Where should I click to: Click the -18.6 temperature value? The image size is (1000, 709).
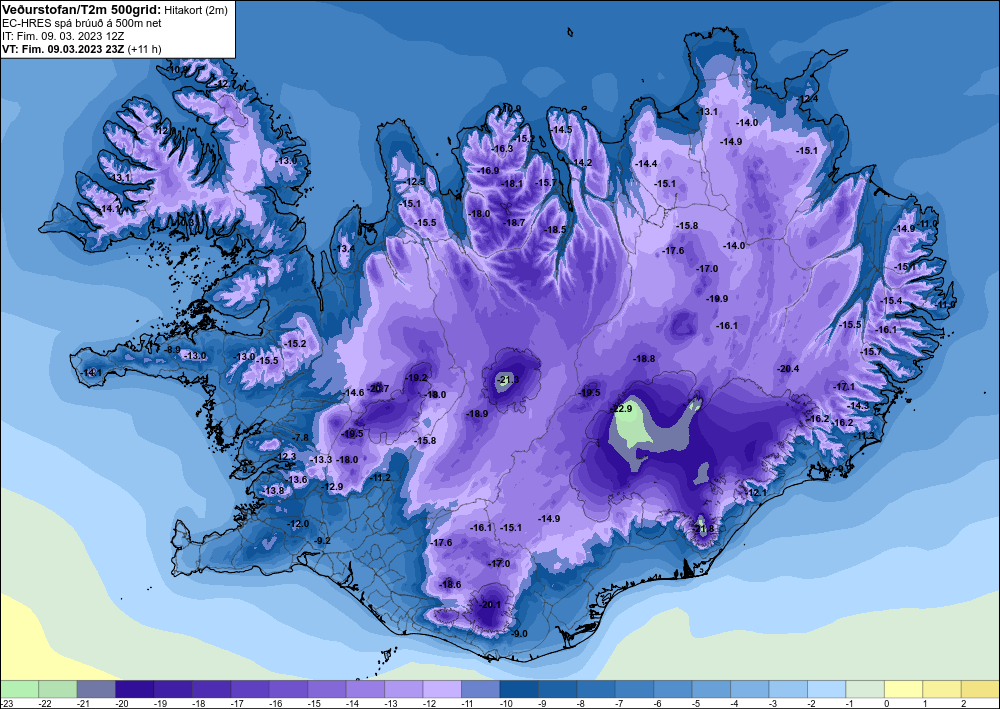pos(450,585)
